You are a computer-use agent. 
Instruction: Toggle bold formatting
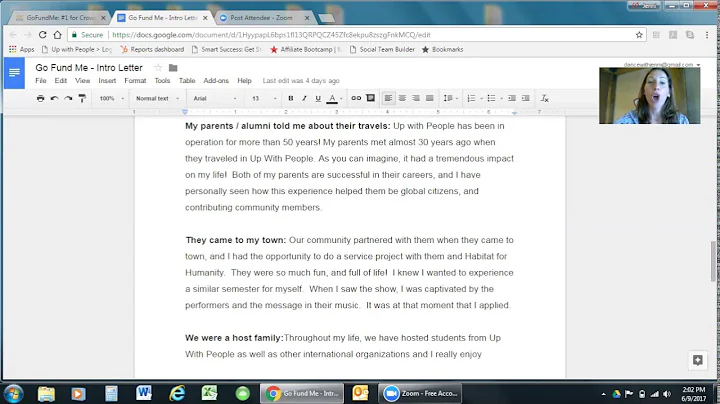(291, 98)
